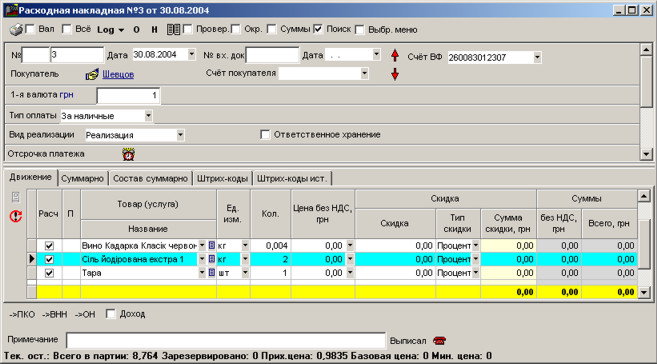Check the Ответственное хранение checkbox
This screenshot has height=364, width=657.
[264, 134]
